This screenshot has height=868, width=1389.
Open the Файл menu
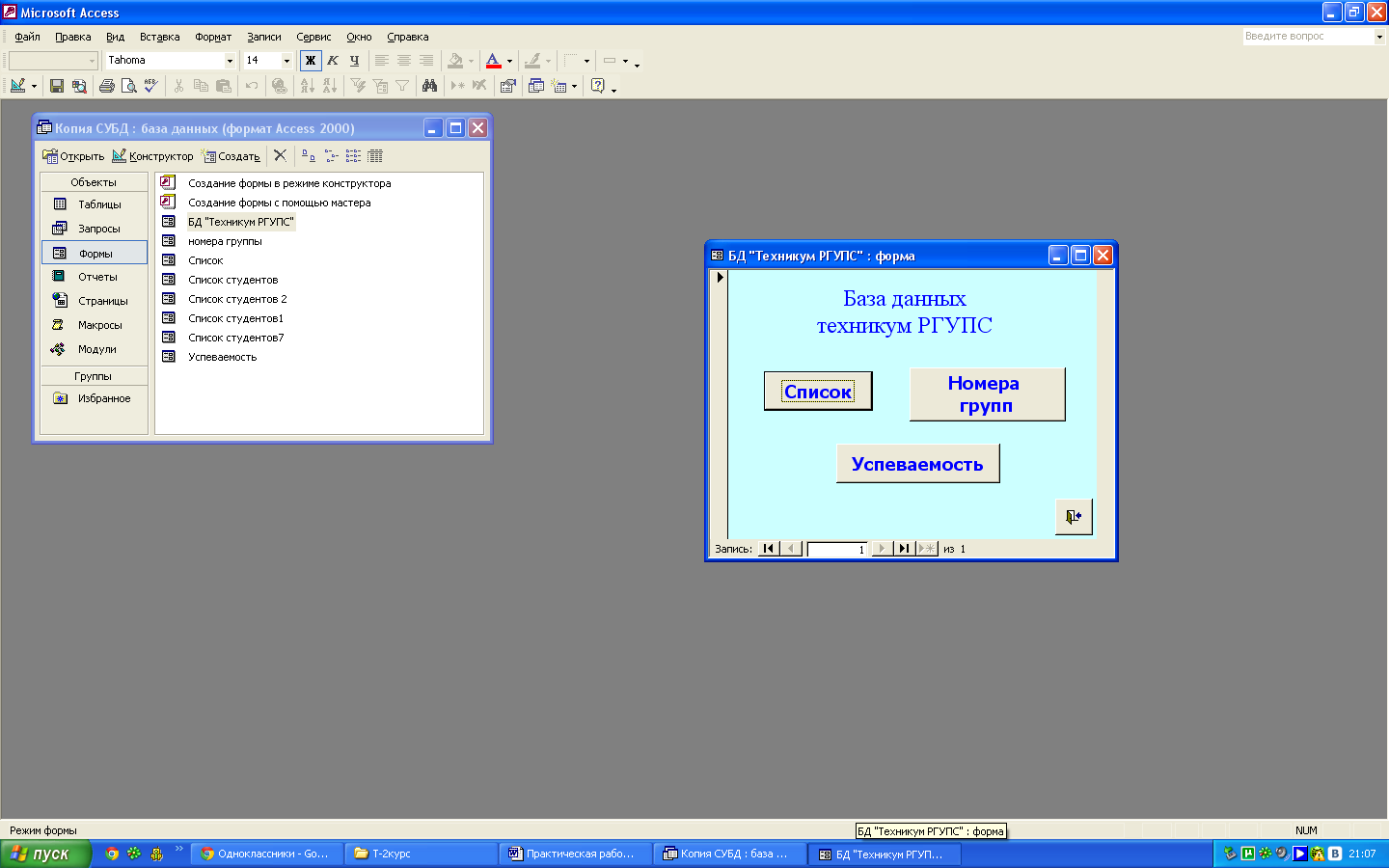pos(27,37)
